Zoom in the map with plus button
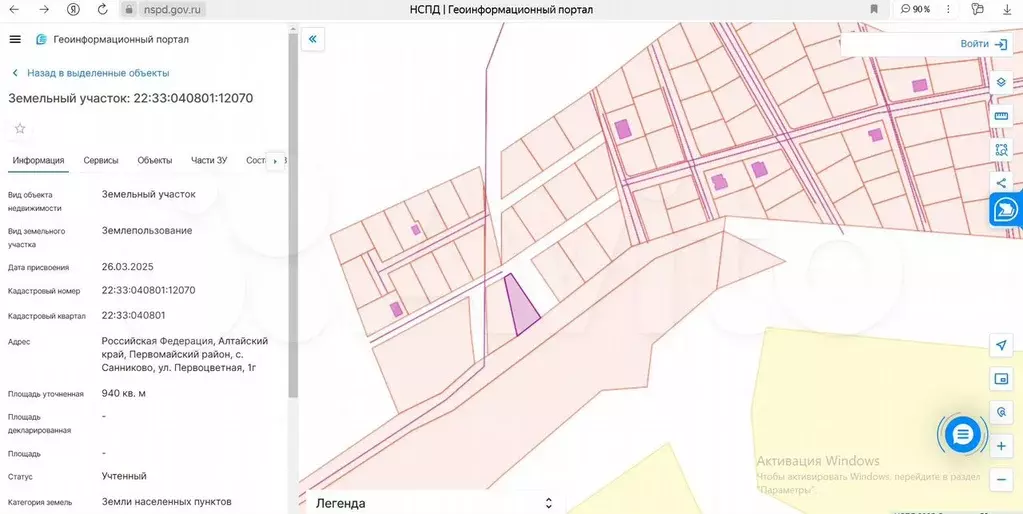 pos(1001,447)
